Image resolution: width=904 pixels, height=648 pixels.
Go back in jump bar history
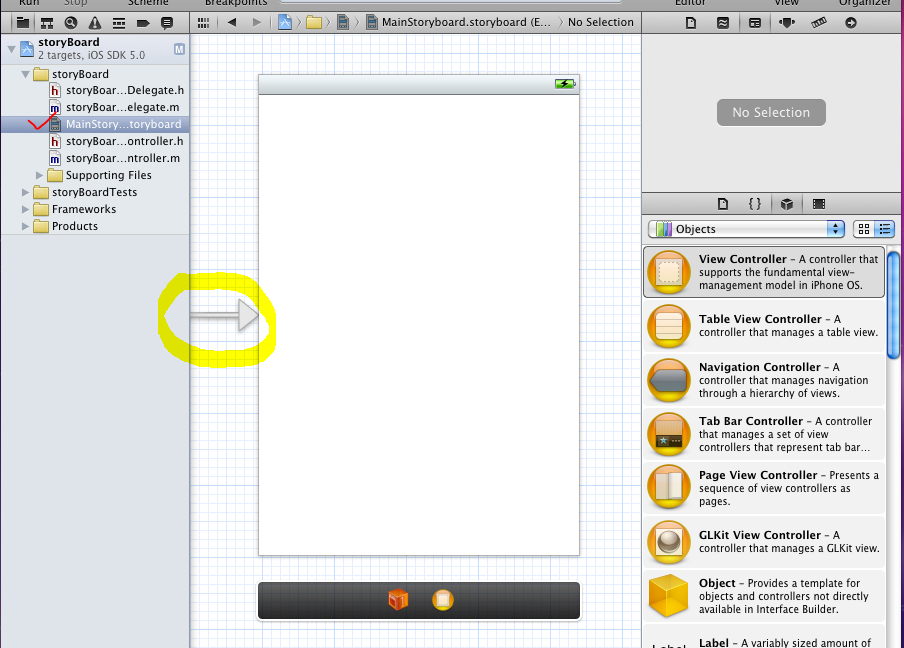(232, 22)
